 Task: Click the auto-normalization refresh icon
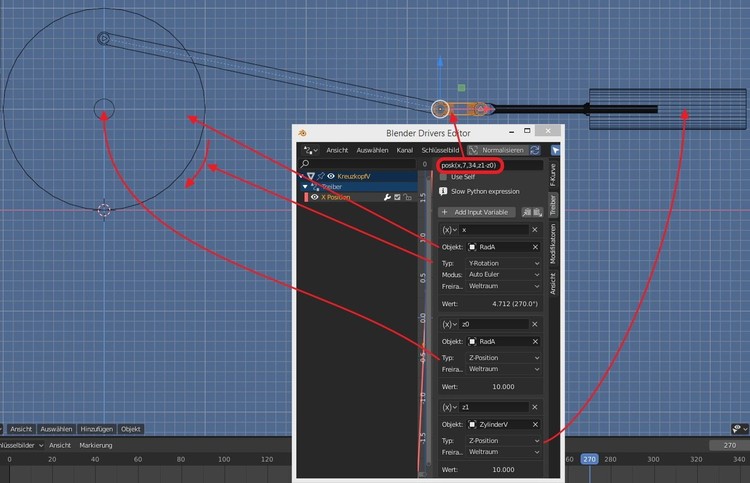(535, 150)
